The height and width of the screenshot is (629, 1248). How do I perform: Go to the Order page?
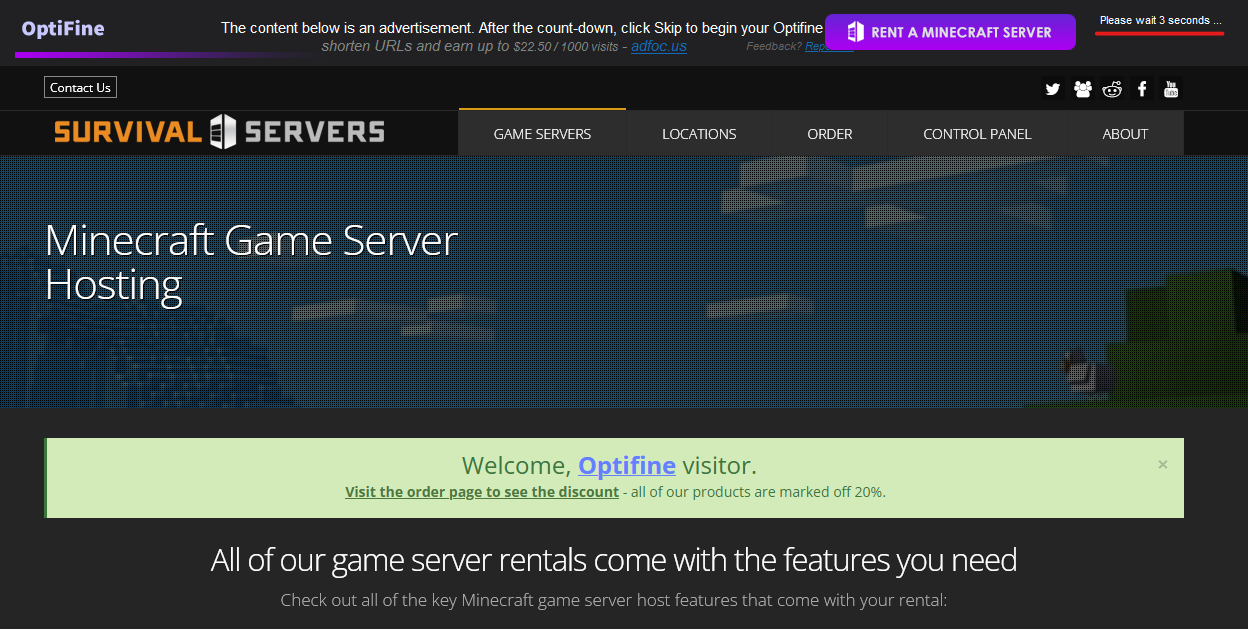(830, 133)
